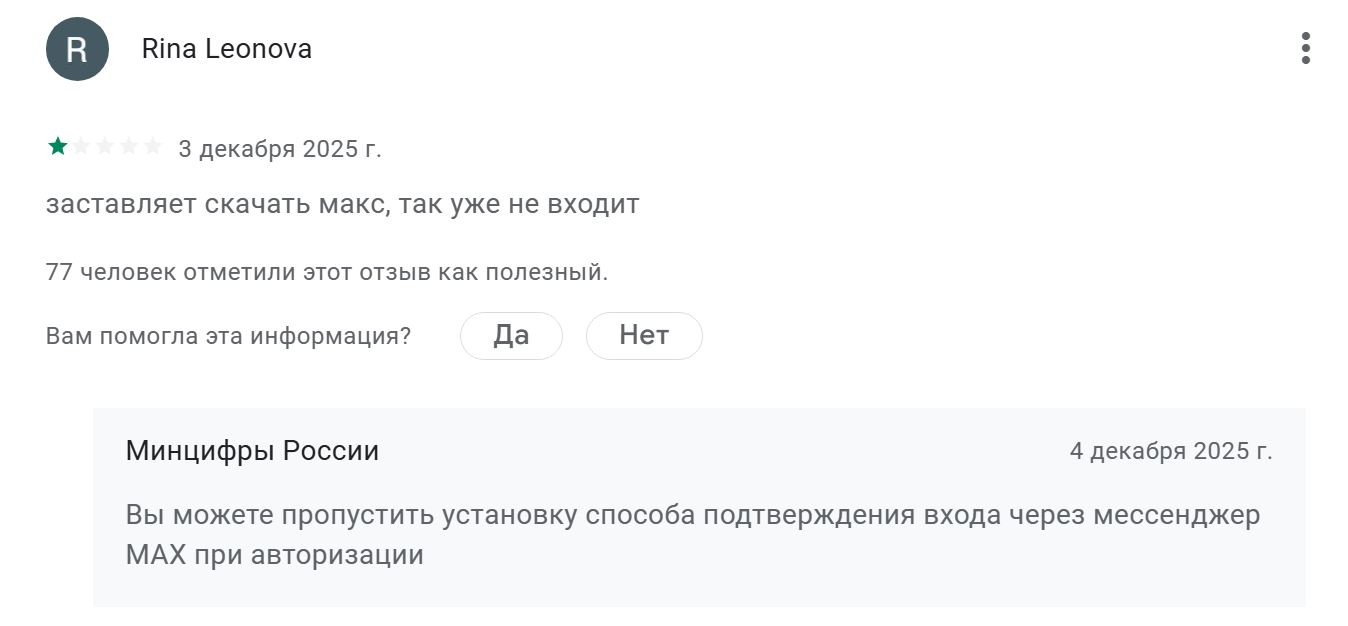This screenshot has height=626, width=1348.
Task: Click the reply date '4 декабря 2025 г.'
Action: pyautogui.click(x=1171, y=451)
